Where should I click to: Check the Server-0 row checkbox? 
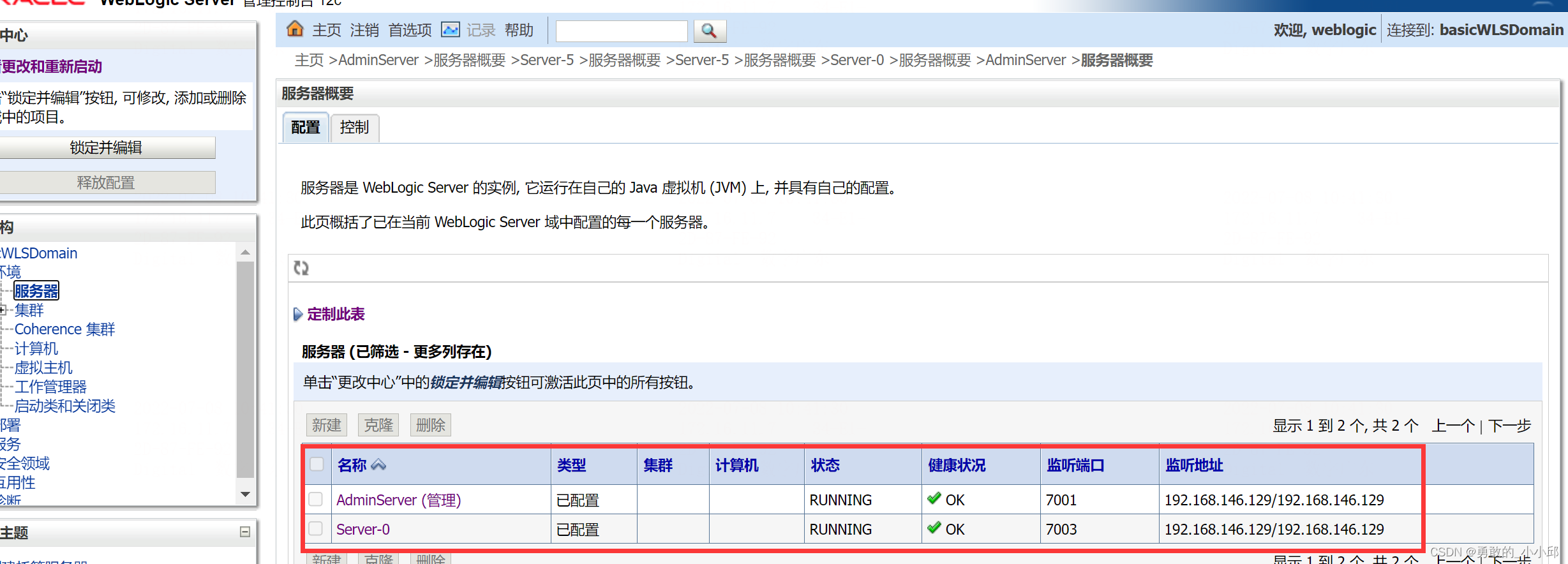pos(316,528)
